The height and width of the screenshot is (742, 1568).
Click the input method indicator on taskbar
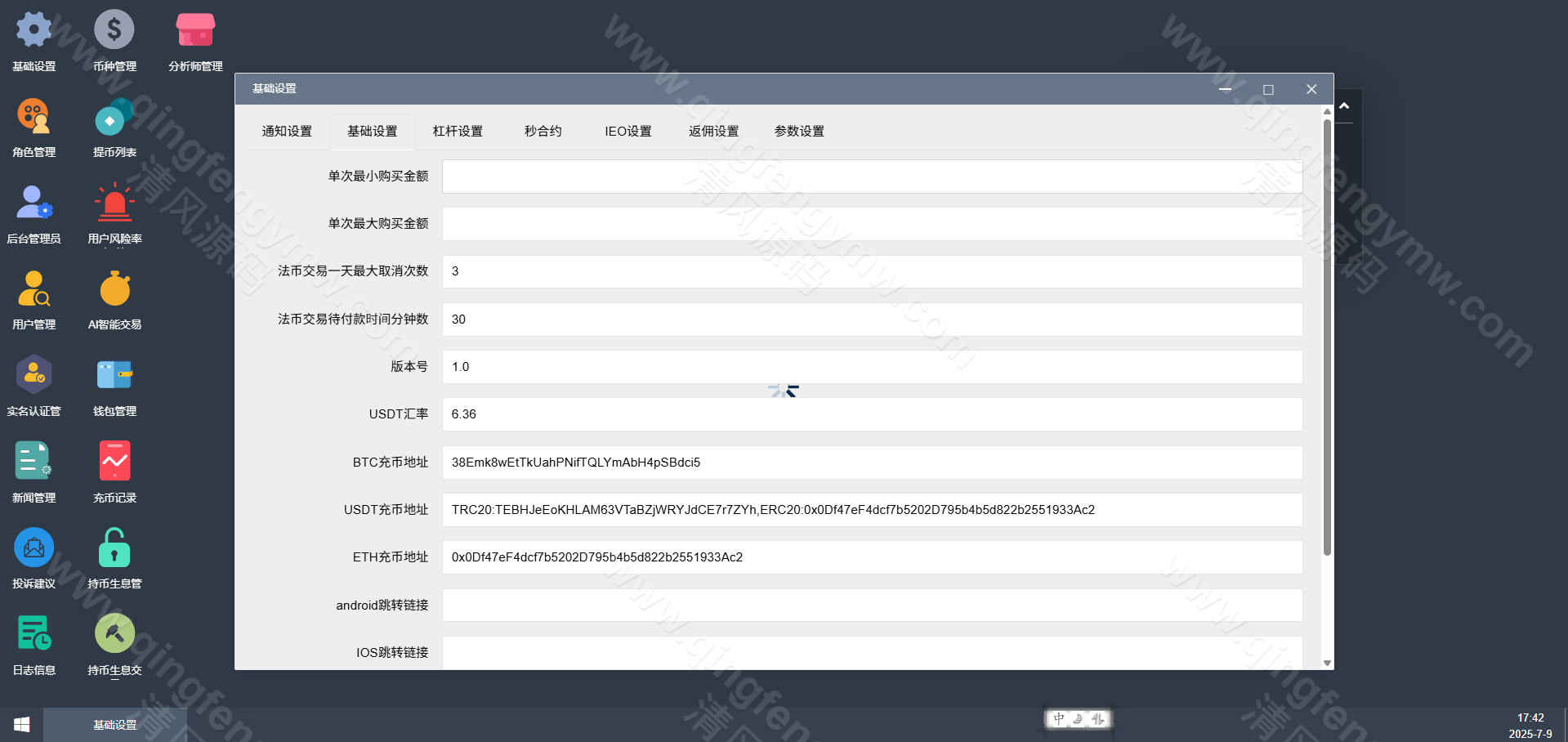tap(1079, 719)
